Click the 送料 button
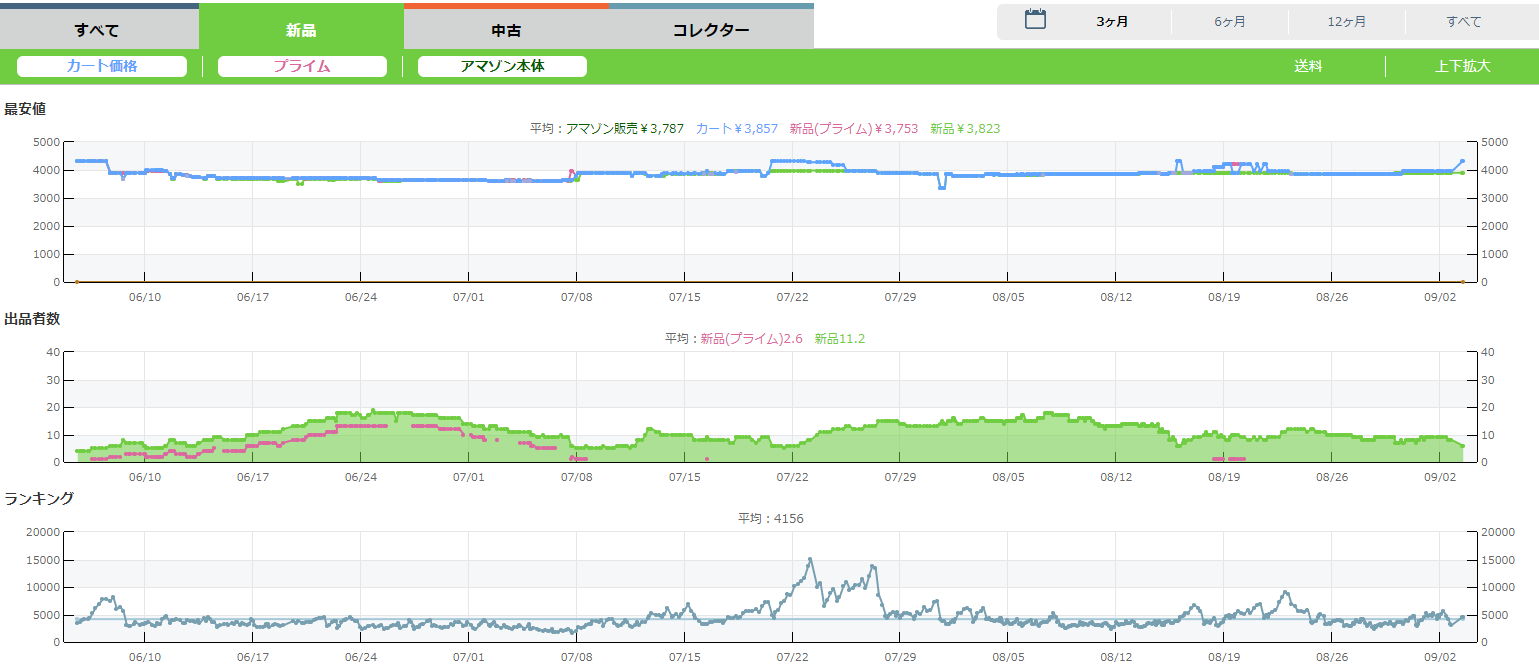 1308,66
